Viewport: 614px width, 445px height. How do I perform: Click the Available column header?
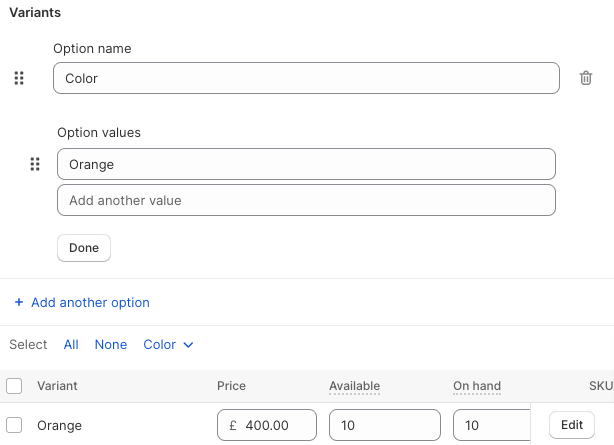tap(354, 386)
